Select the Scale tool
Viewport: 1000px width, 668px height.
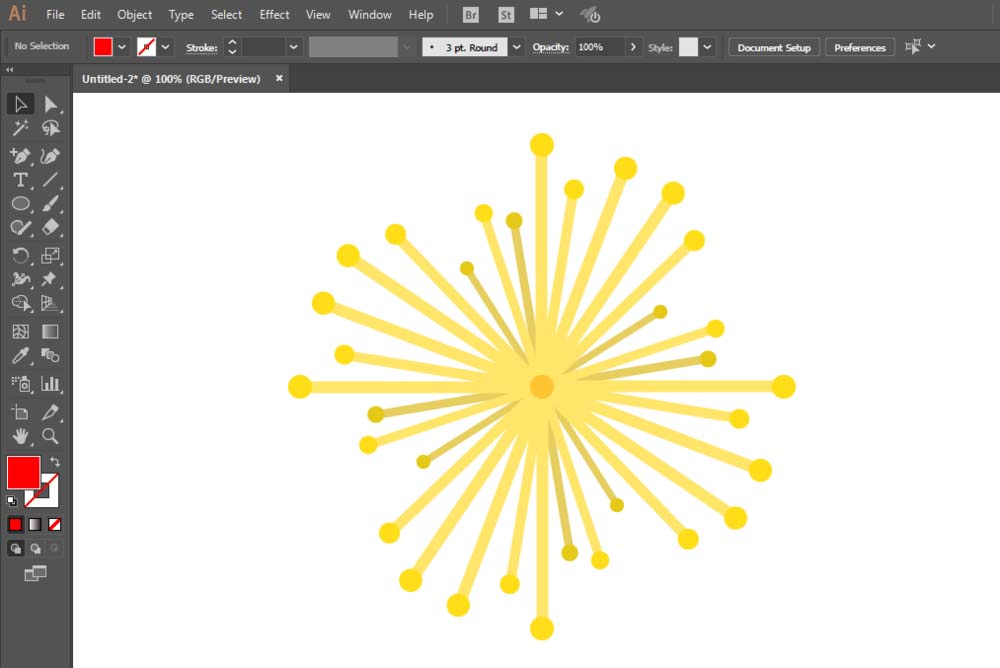pyautogui.click(x=50, y=255)
